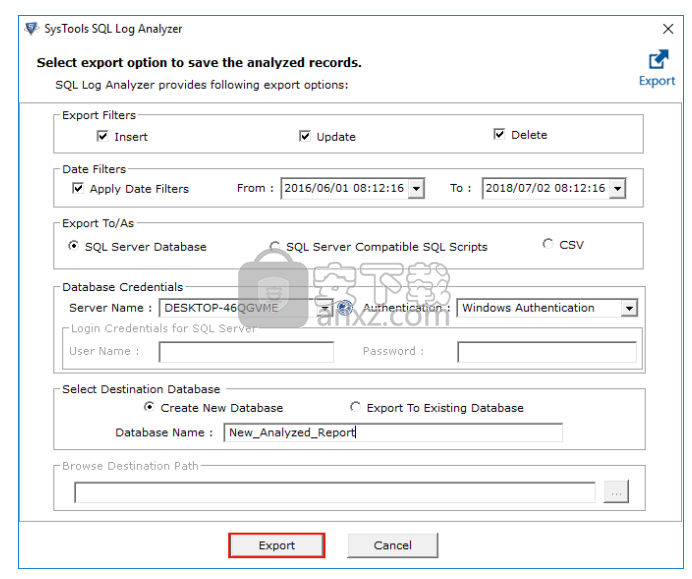Click the browse destination path button
Image resolution: width=692 pixels, height=579 pixels.
pos(617,492)
